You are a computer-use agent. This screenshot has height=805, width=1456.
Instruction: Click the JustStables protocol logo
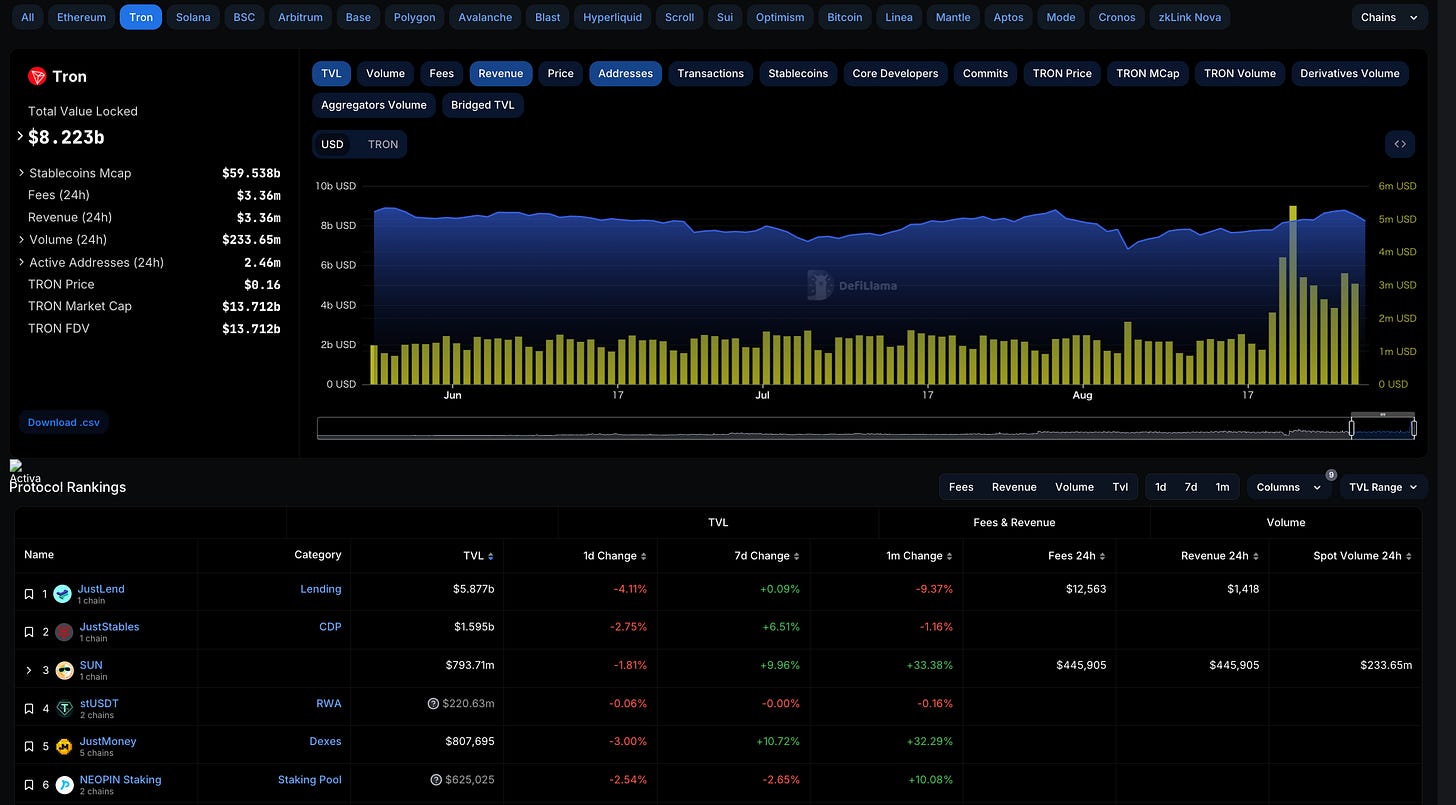coord(63,632)
